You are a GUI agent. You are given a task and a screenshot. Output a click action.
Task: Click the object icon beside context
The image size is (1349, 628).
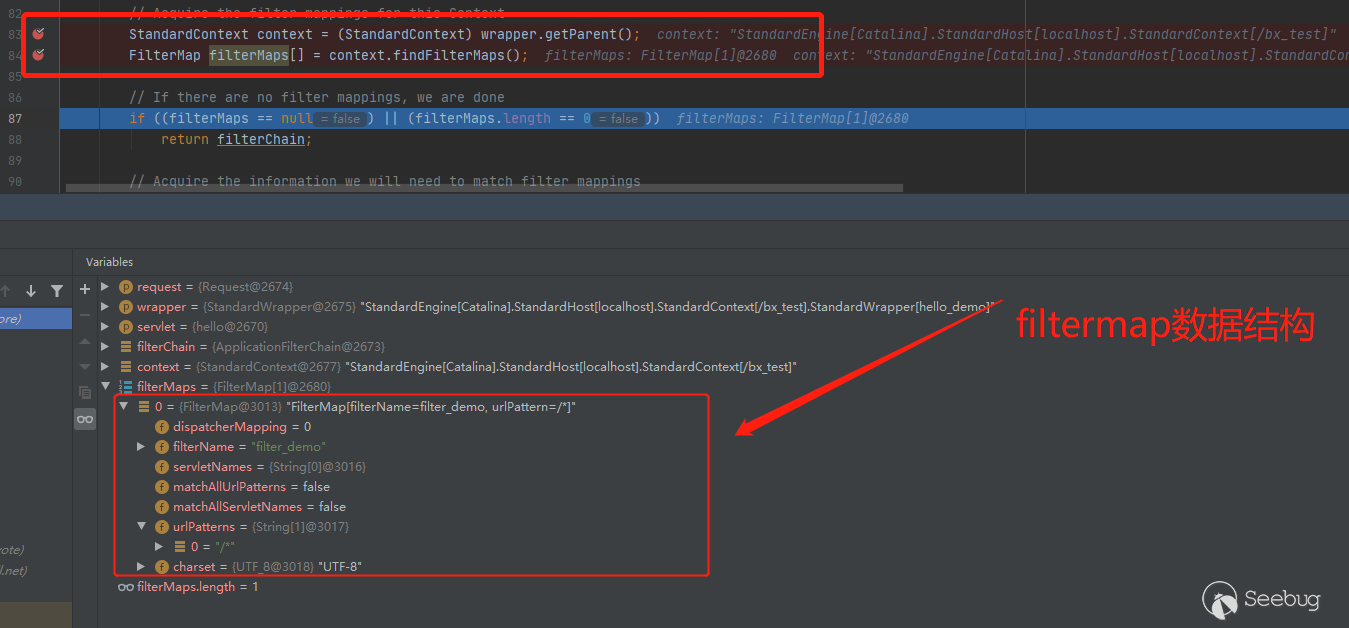tap(126, 367)
